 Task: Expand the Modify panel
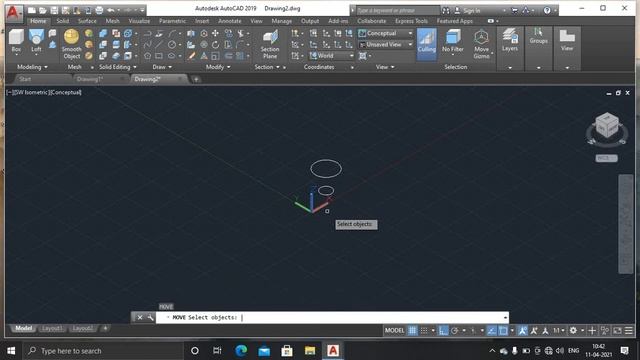(x=218, y=67)
